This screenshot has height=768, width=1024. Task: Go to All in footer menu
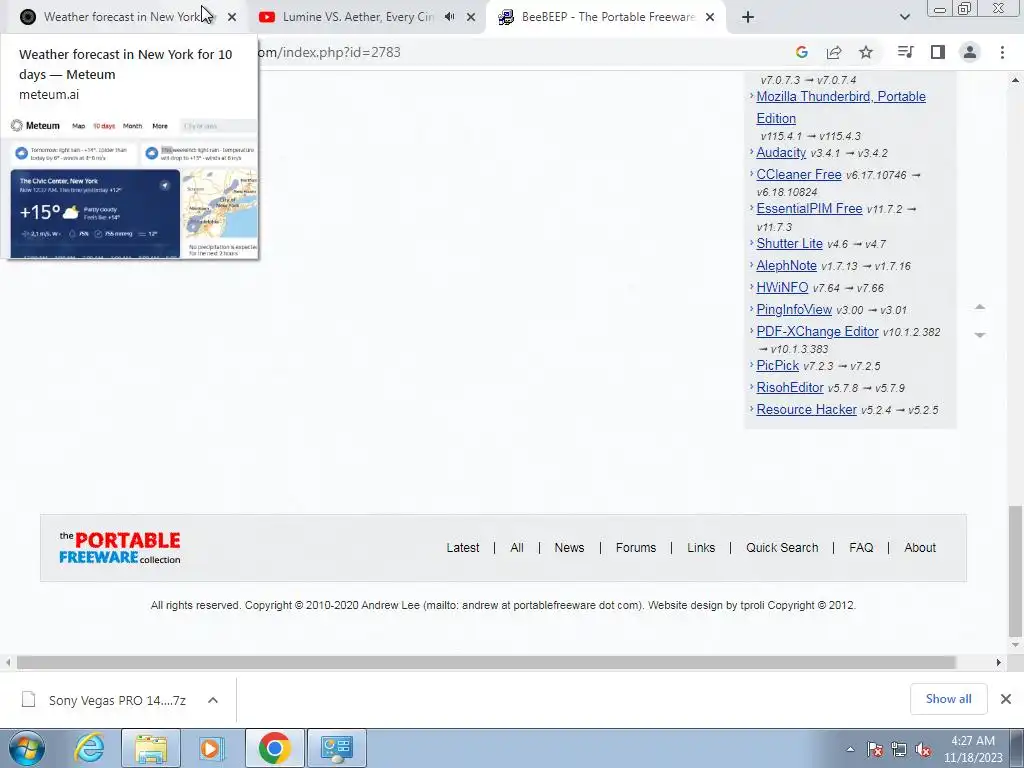point(517,548)
